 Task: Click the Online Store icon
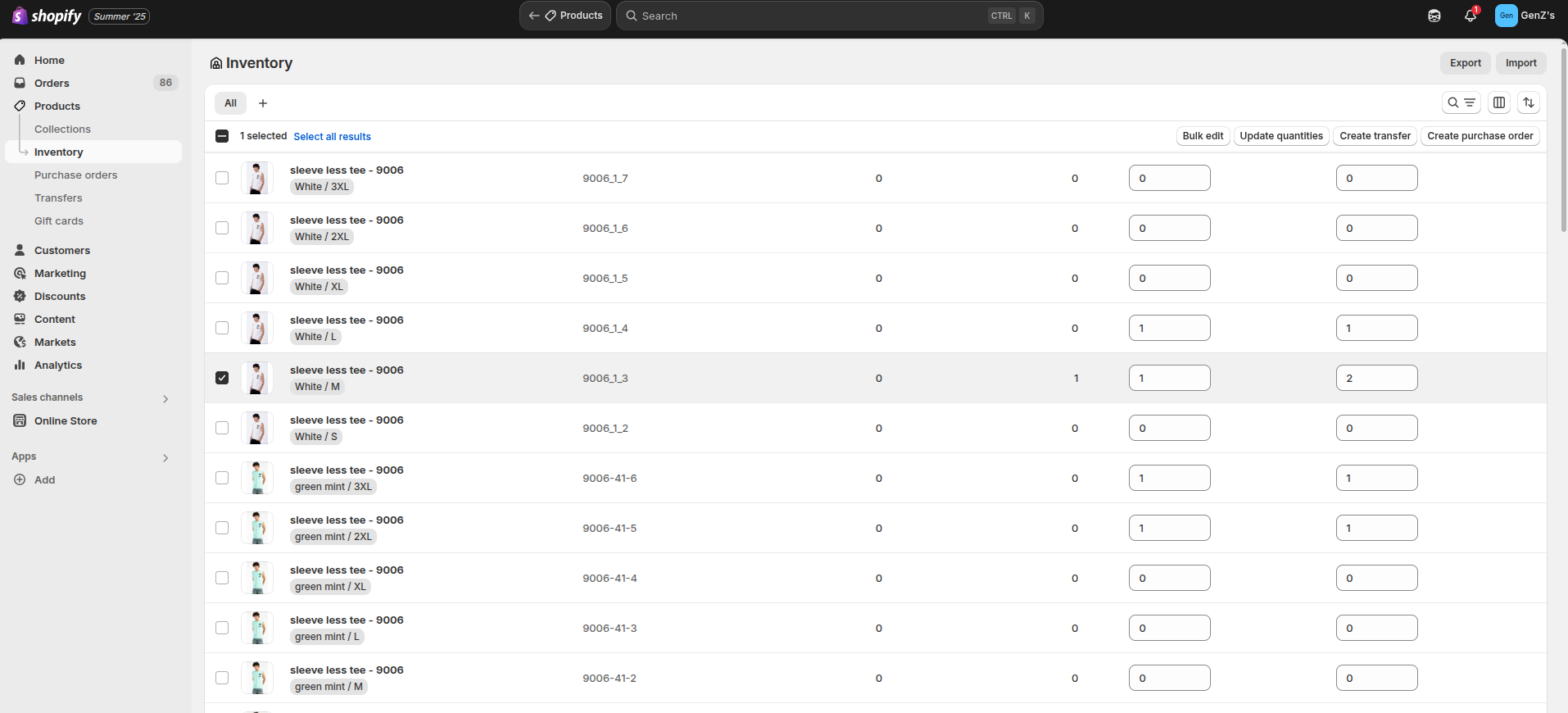[20, 420]
